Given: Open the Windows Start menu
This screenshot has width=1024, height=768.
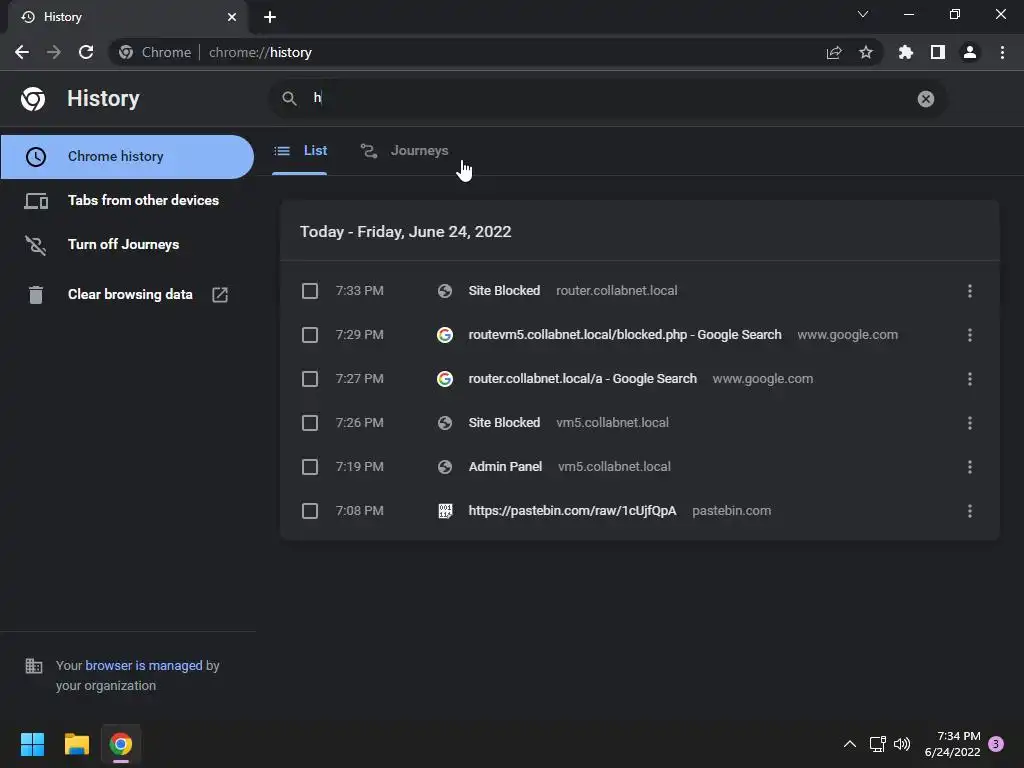Looking at the screenshot, I should (x=32, y=744).
